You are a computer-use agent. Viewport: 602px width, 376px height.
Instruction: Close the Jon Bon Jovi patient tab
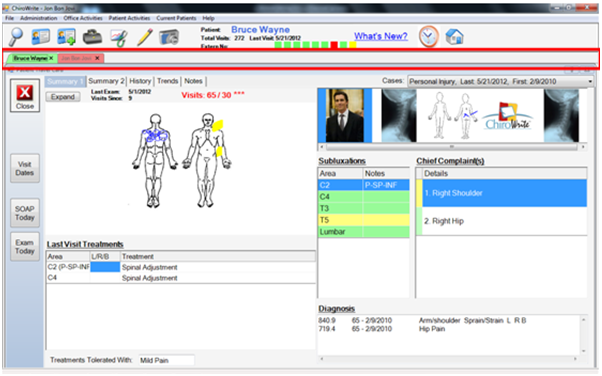point(98,58)
